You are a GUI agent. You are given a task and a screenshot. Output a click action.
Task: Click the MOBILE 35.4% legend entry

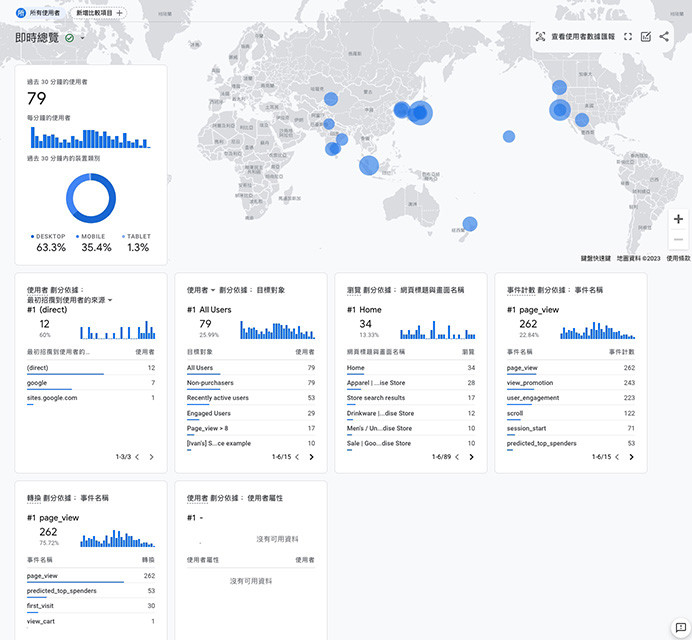point(95,243)
